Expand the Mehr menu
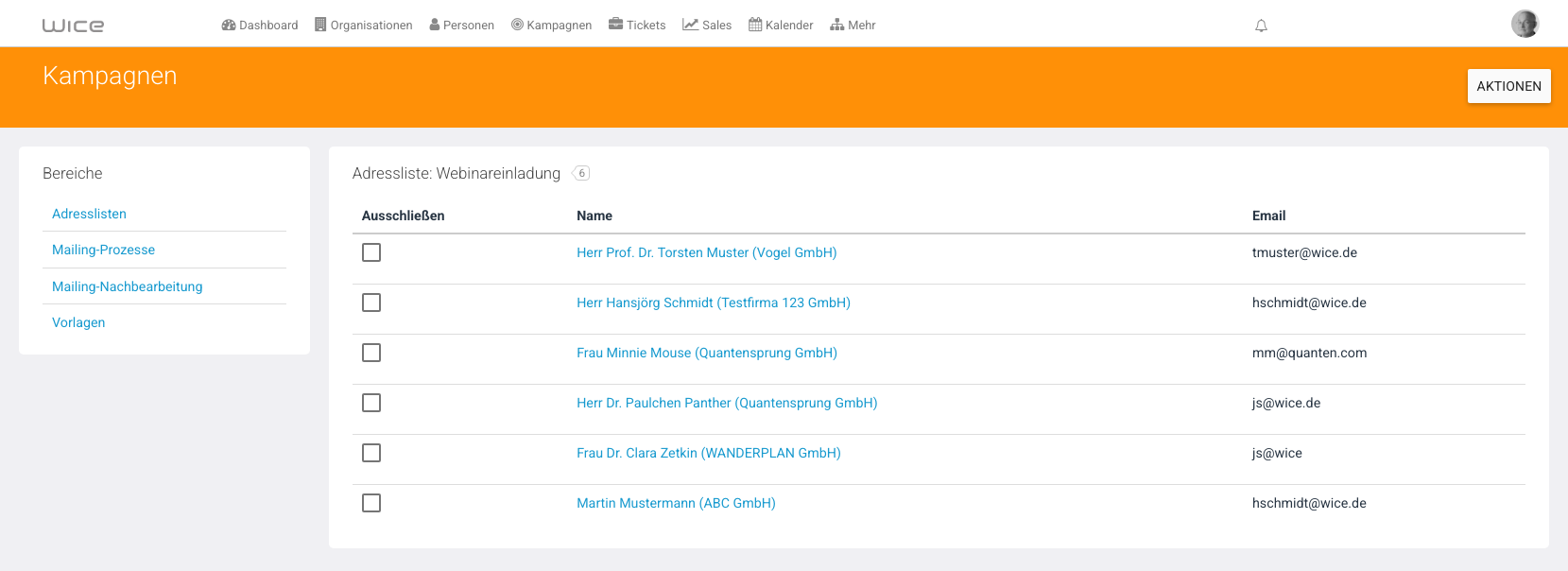 pos(853,26)
